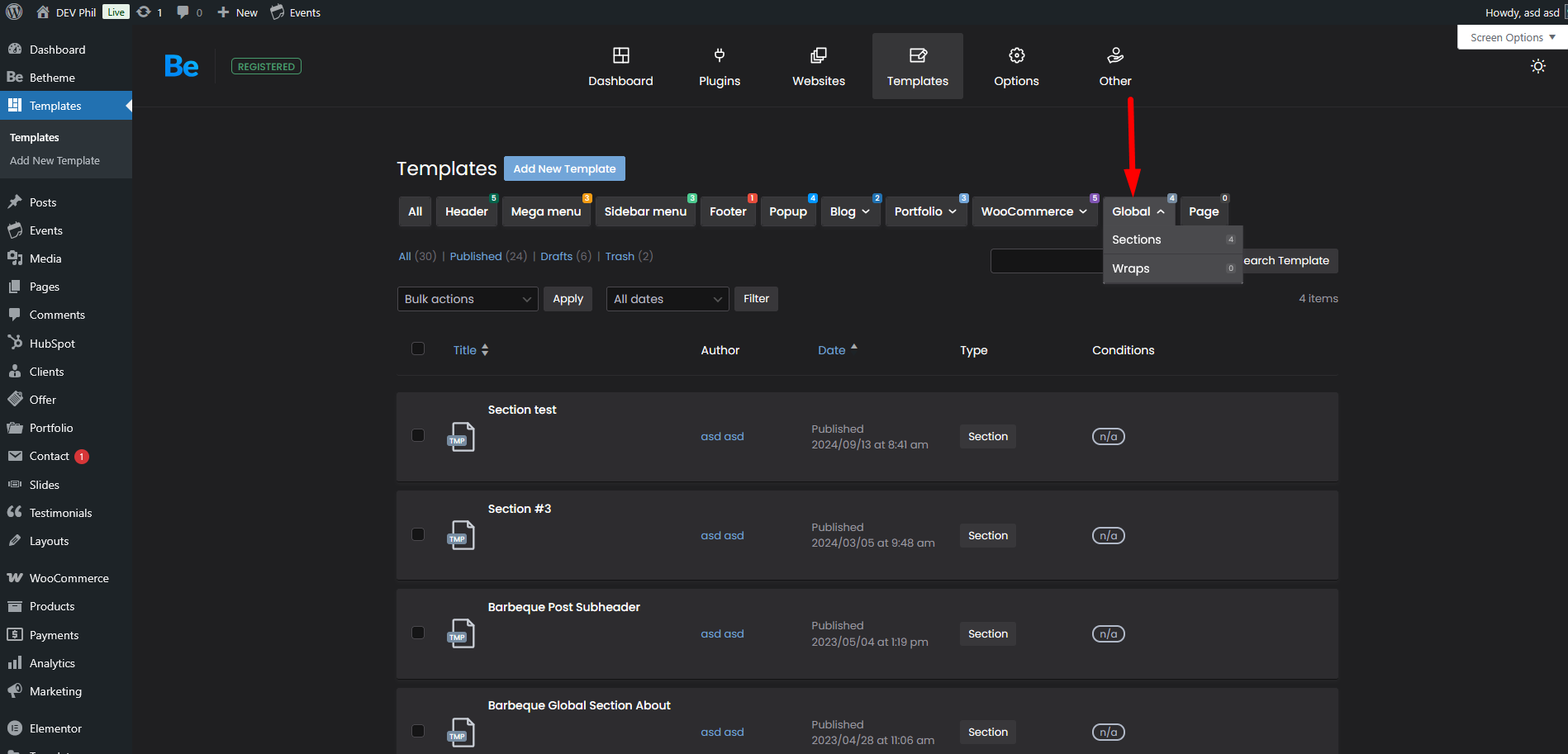Open the Section test template title

coord(522,410)
